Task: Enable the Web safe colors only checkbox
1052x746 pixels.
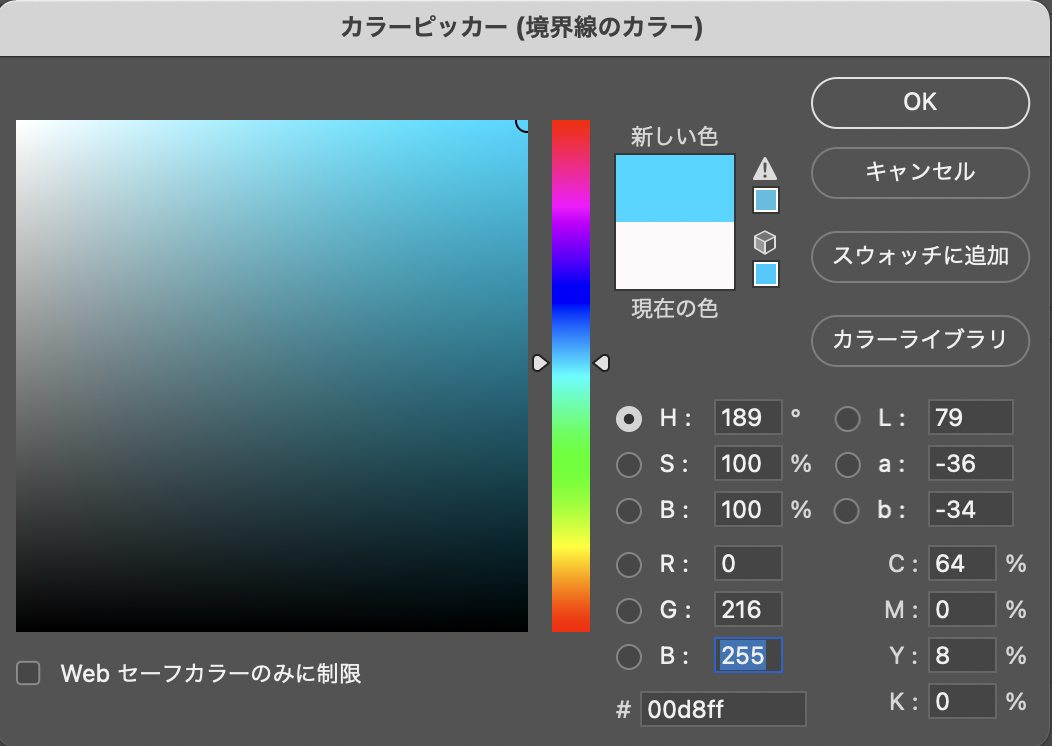Action: pos(29,674)
